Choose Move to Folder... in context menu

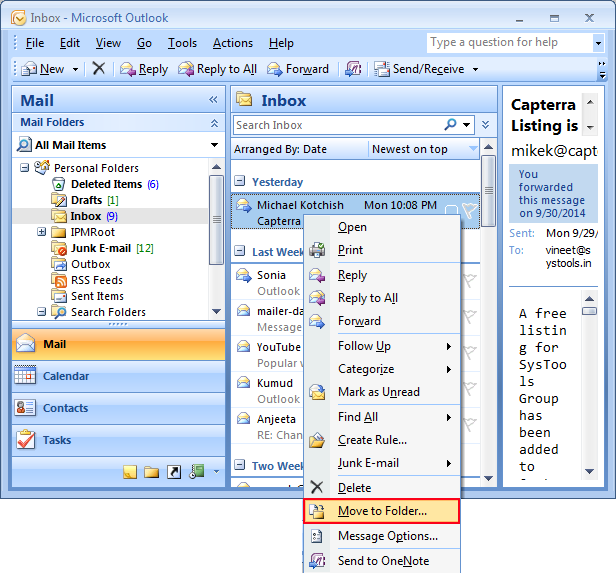pyautogui.click(x=381, y=511)
